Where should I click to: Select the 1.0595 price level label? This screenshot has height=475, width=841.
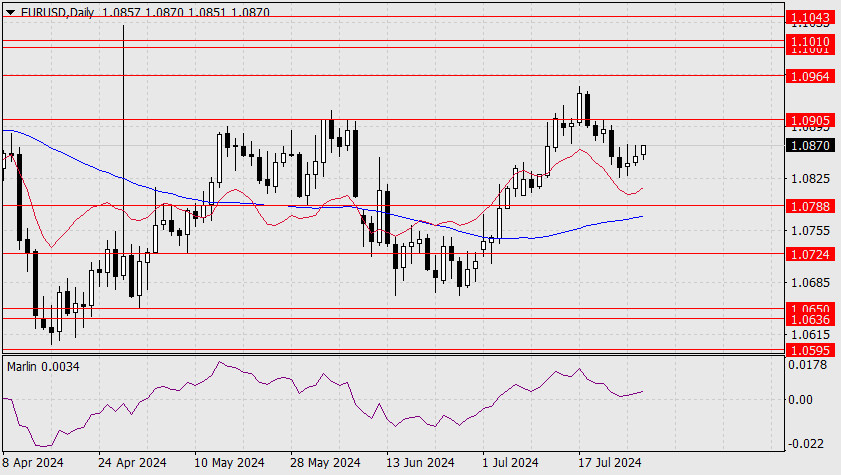click(810, 350)
